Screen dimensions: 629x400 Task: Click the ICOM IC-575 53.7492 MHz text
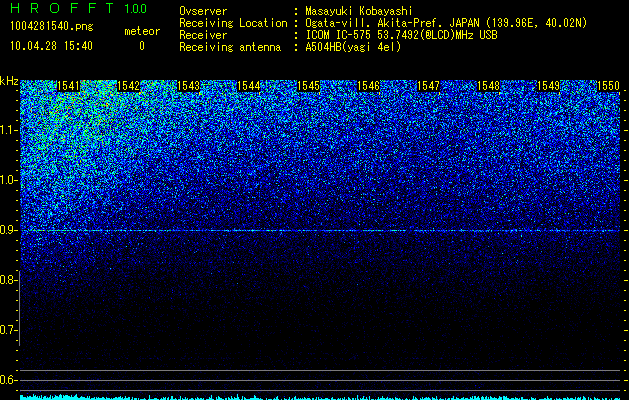tap(401, 35)
